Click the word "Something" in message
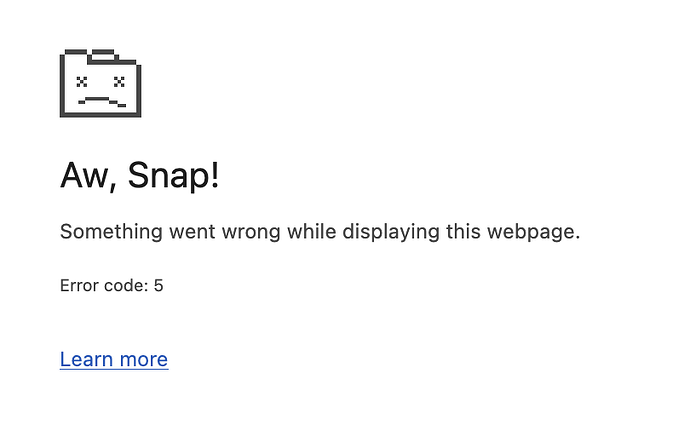The width and height of the screenshot is (690, 448). coord(111,232)
